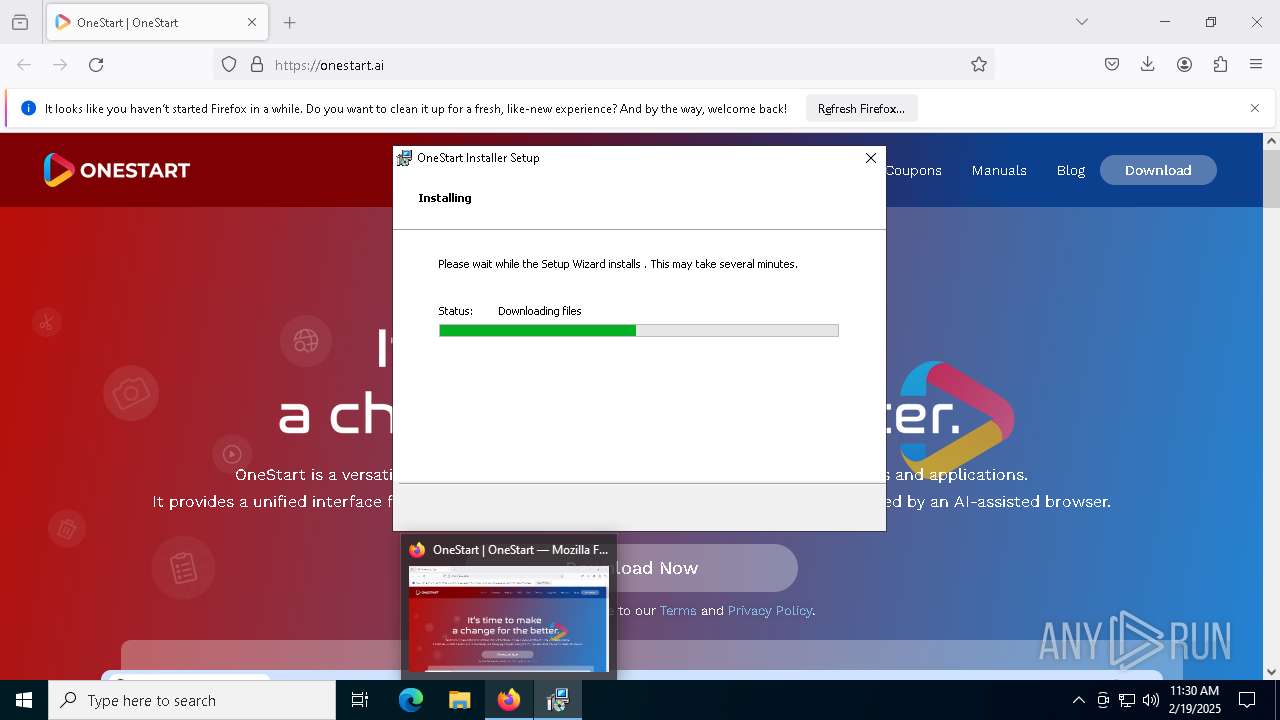
Task: Close the OneStart Installer Setup dialog
Action: (x=871, y=158)
